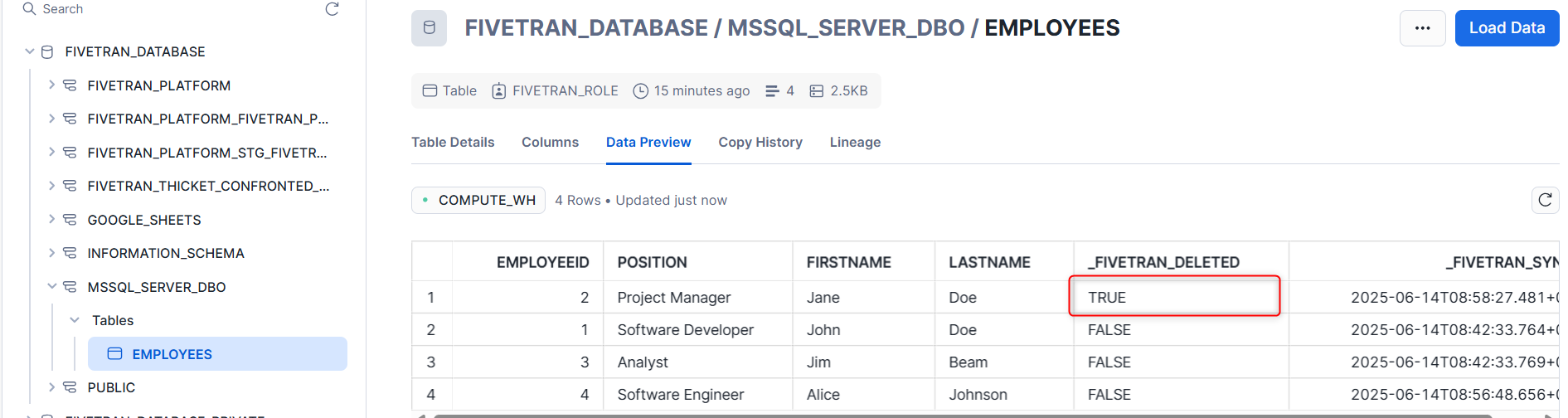This screenshot has height=418, width=1568.
Task: Expand the FIVETRAN_PLATFORM_STG_FIVETR... chevron
Action: 51,152
